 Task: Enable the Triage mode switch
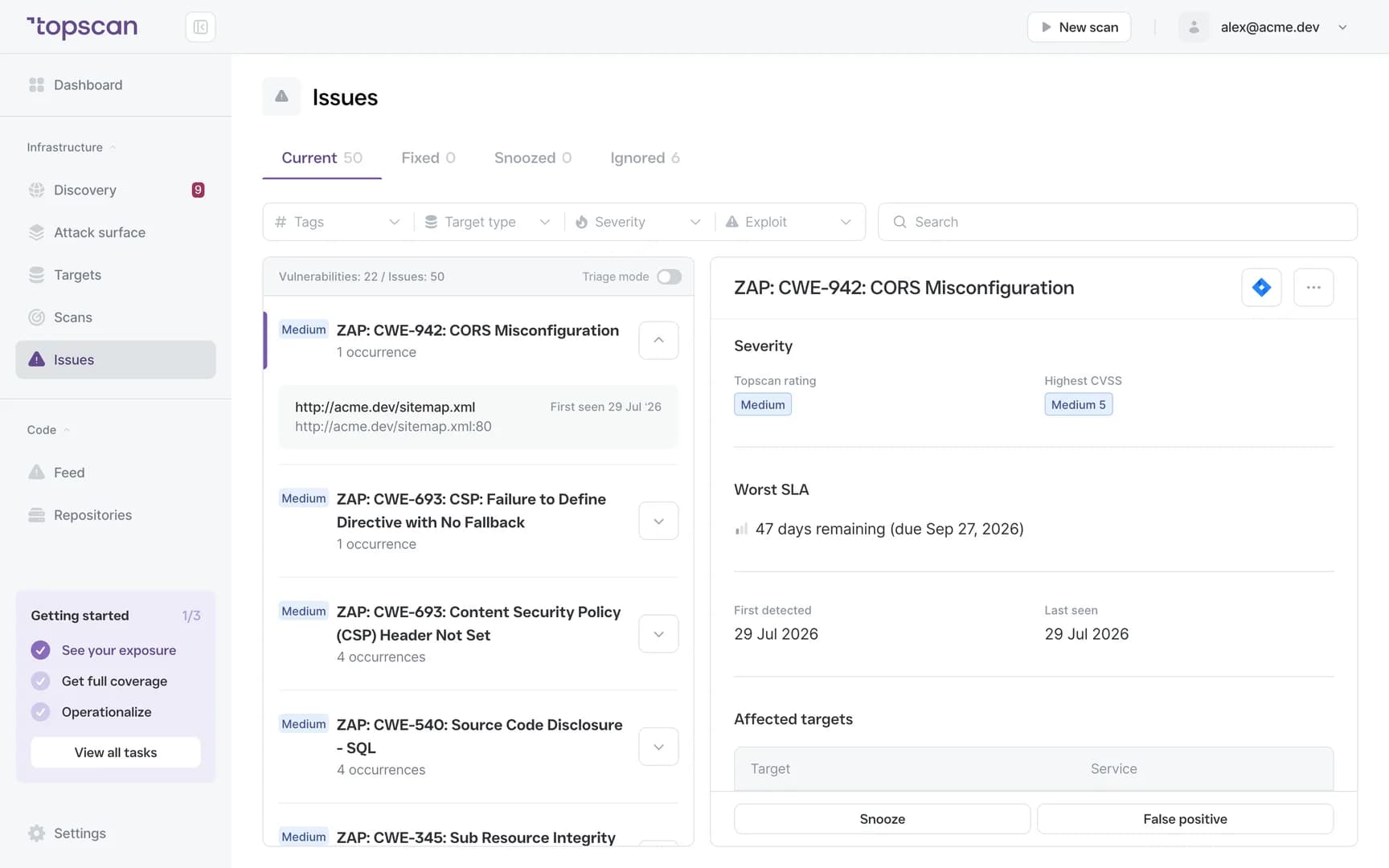(669, 276)
